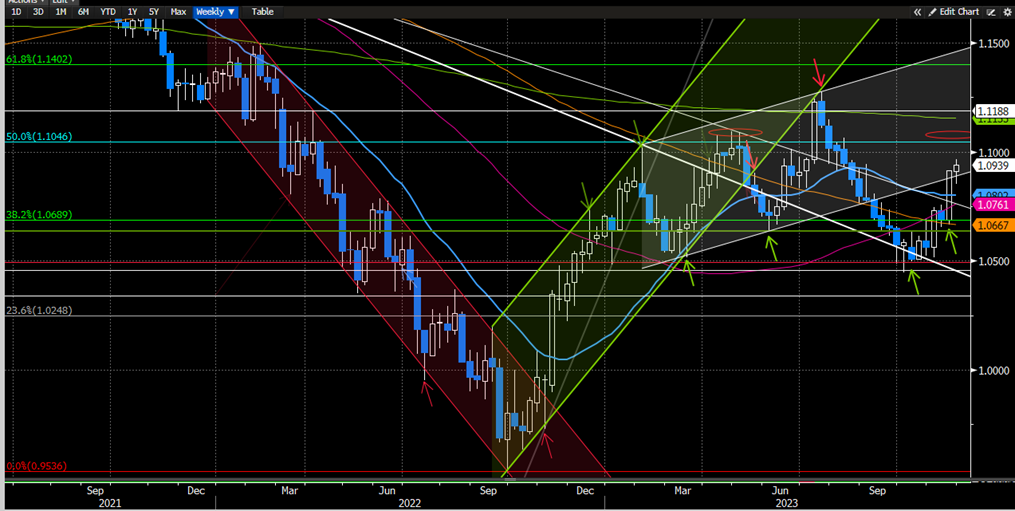This screenshot has height=511, width=1015.
Task: Click the 1.1188 price level tag
Action: (992, 111)
